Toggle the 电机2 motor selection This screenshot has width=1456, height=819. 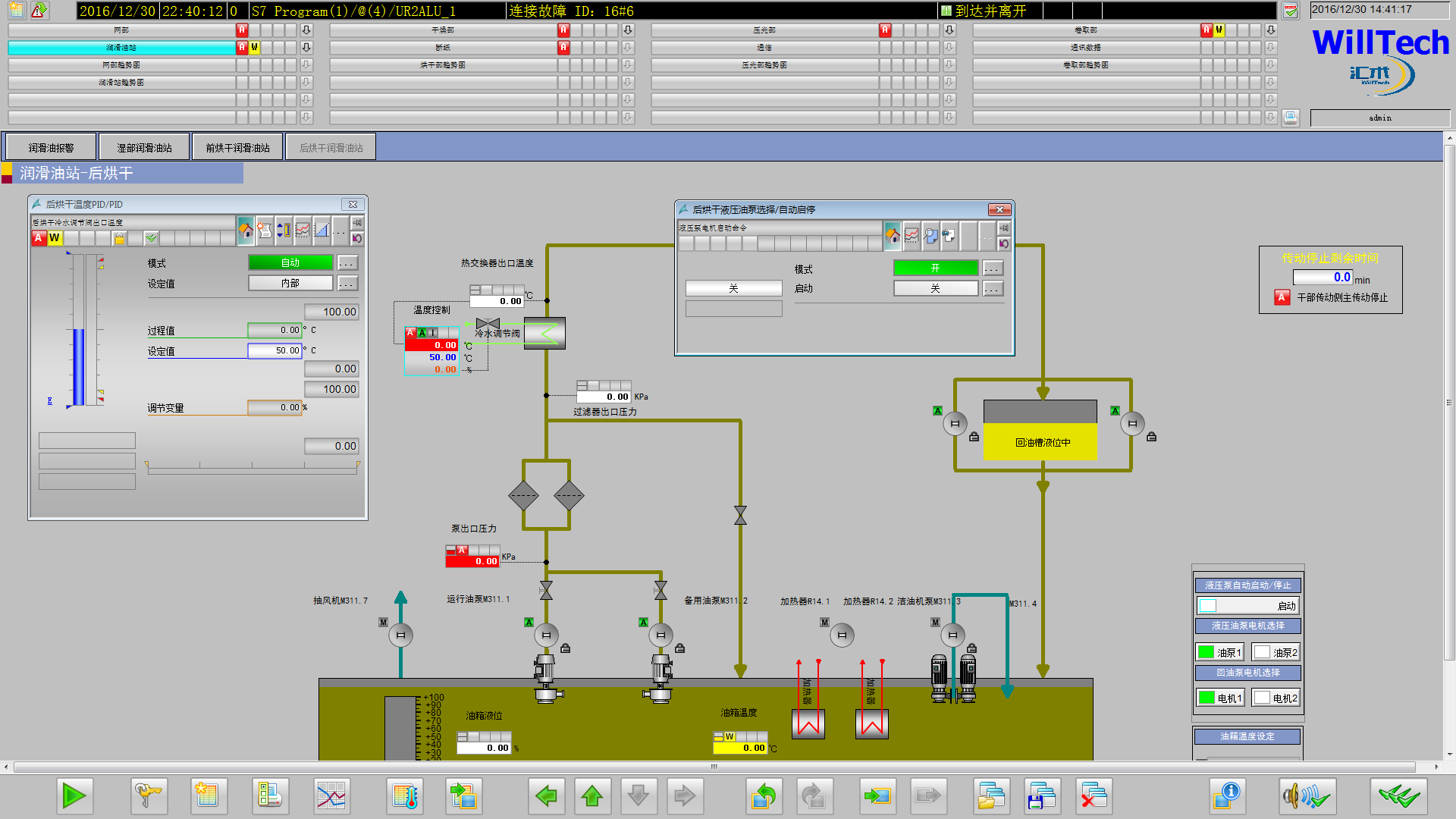[x=1276, y=698]
